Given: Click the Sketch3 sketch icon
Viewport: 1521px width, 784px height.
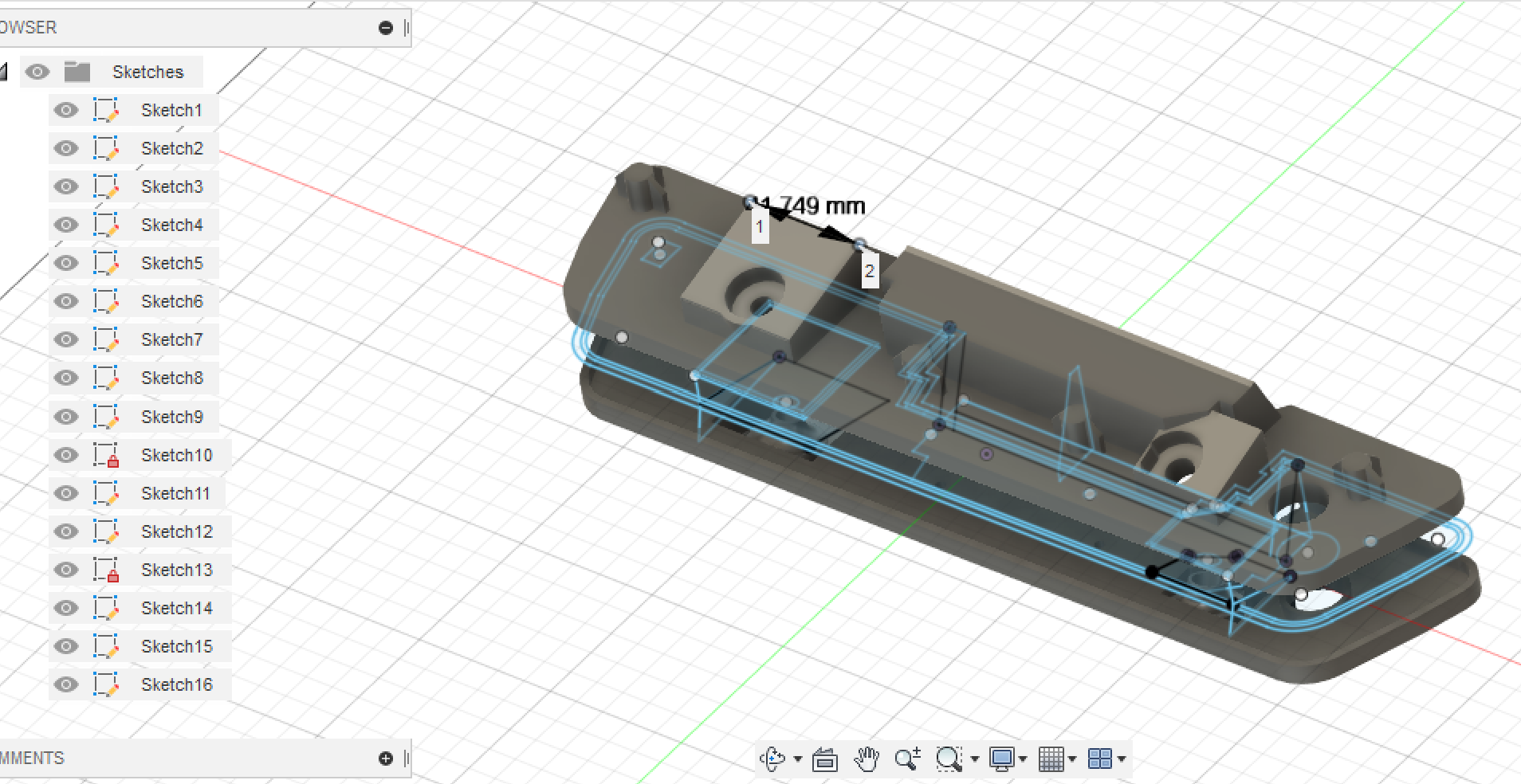Looking at the screenshot, I should [x=106, y=186].
